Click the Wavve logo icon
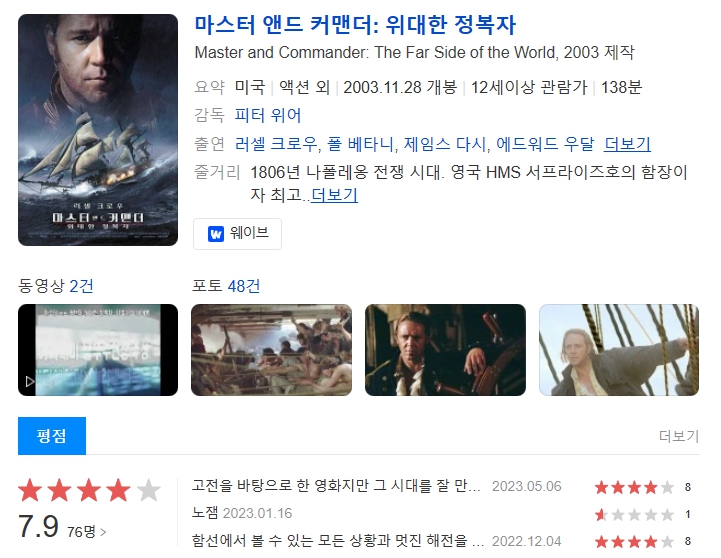The width and height of the screenshot is (721, 558). [x=216, y=233]
